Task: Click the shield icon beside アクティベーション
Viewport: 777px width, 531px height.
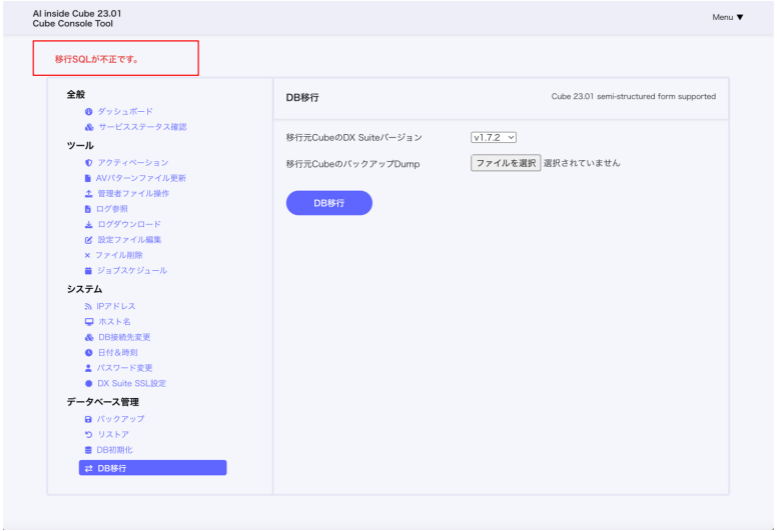Action: click(x=89, y=162)
